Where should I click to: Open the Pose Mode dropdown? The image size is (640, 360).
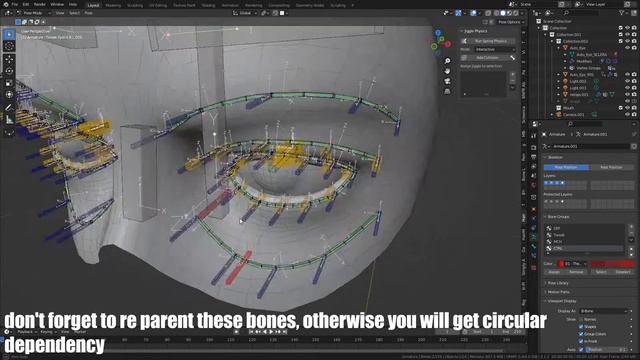(x=34, y=13)
